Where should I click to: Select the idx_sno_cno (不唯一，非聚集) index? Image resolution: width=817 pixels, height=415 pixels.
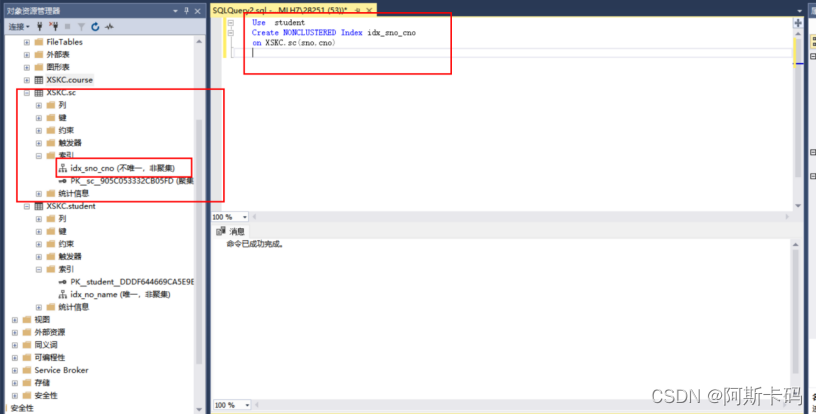(x=122, y=168)
